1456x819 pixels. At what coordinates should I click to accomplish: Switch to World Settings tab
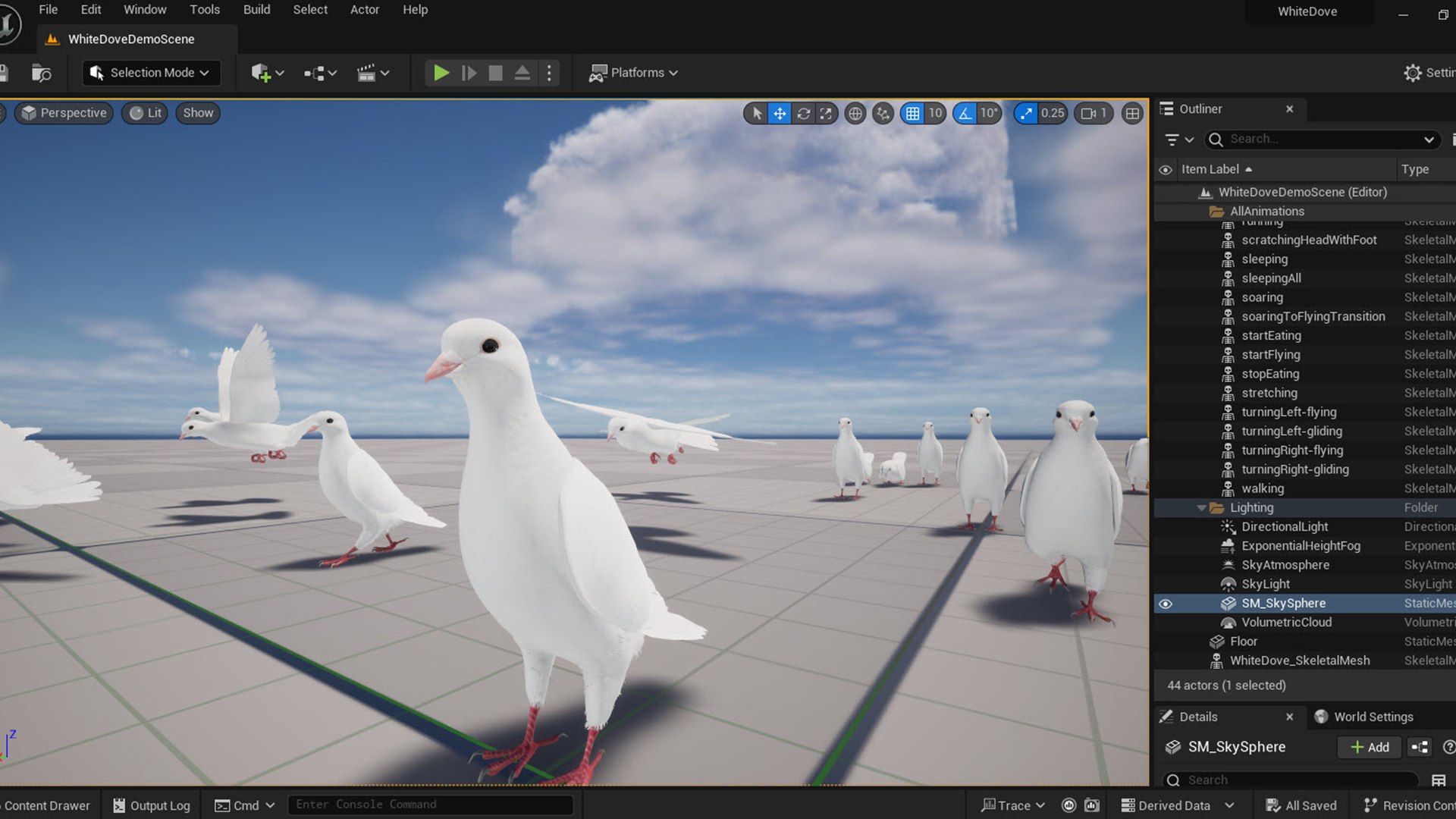click(1365, 717)
